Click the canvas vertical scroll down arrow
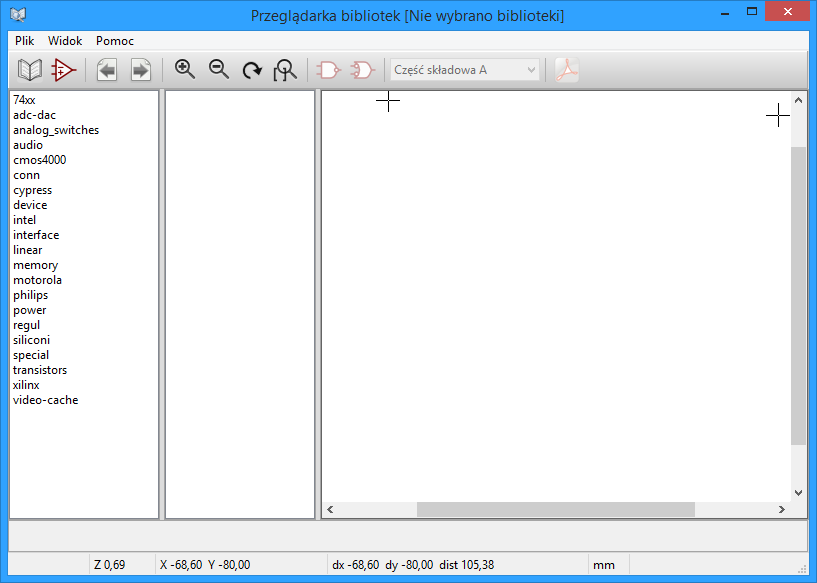The image size is (817, 583). point(798,492)
